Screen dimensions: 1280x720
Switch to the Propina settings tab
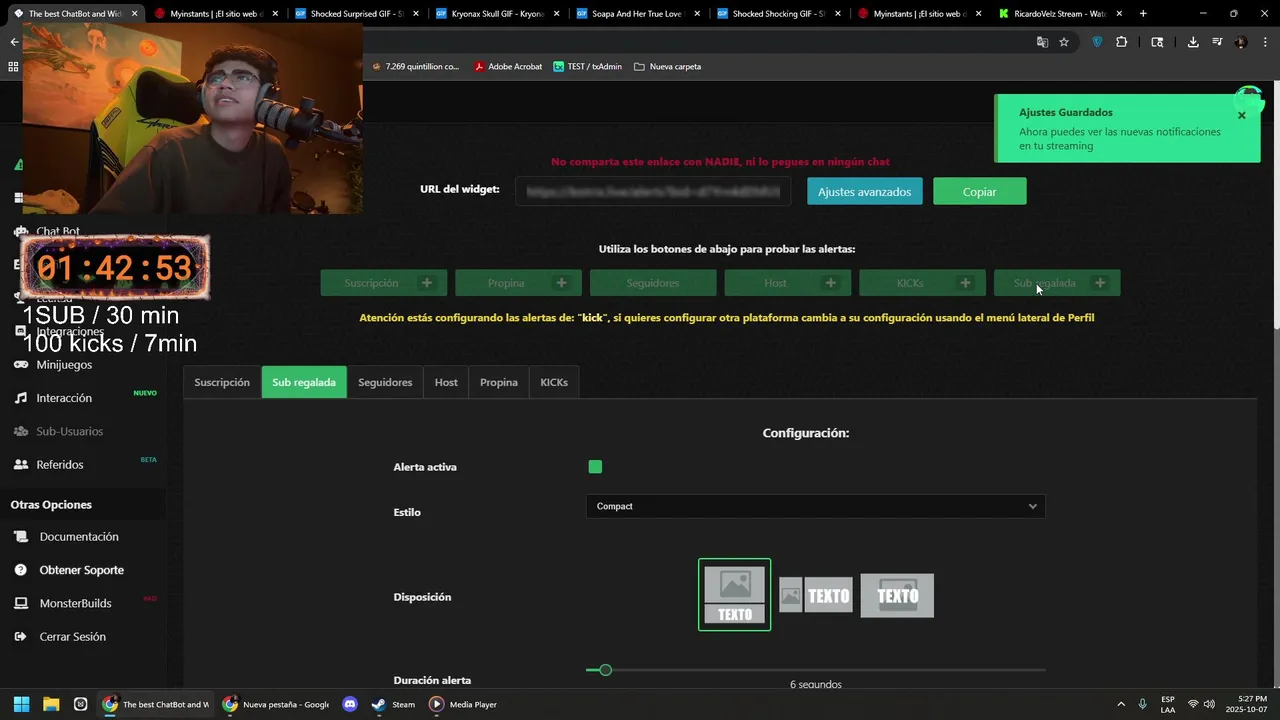[x=499, y=382]
